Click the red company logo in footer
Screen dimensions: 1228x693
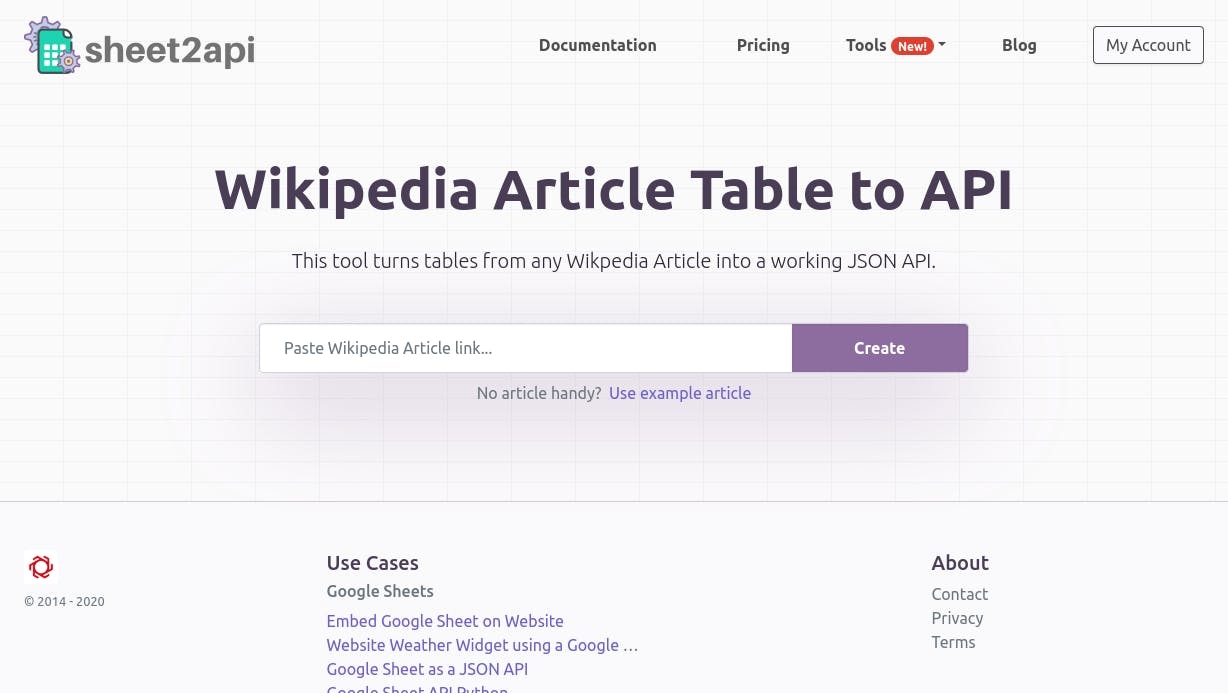click(x=41, y=567)
